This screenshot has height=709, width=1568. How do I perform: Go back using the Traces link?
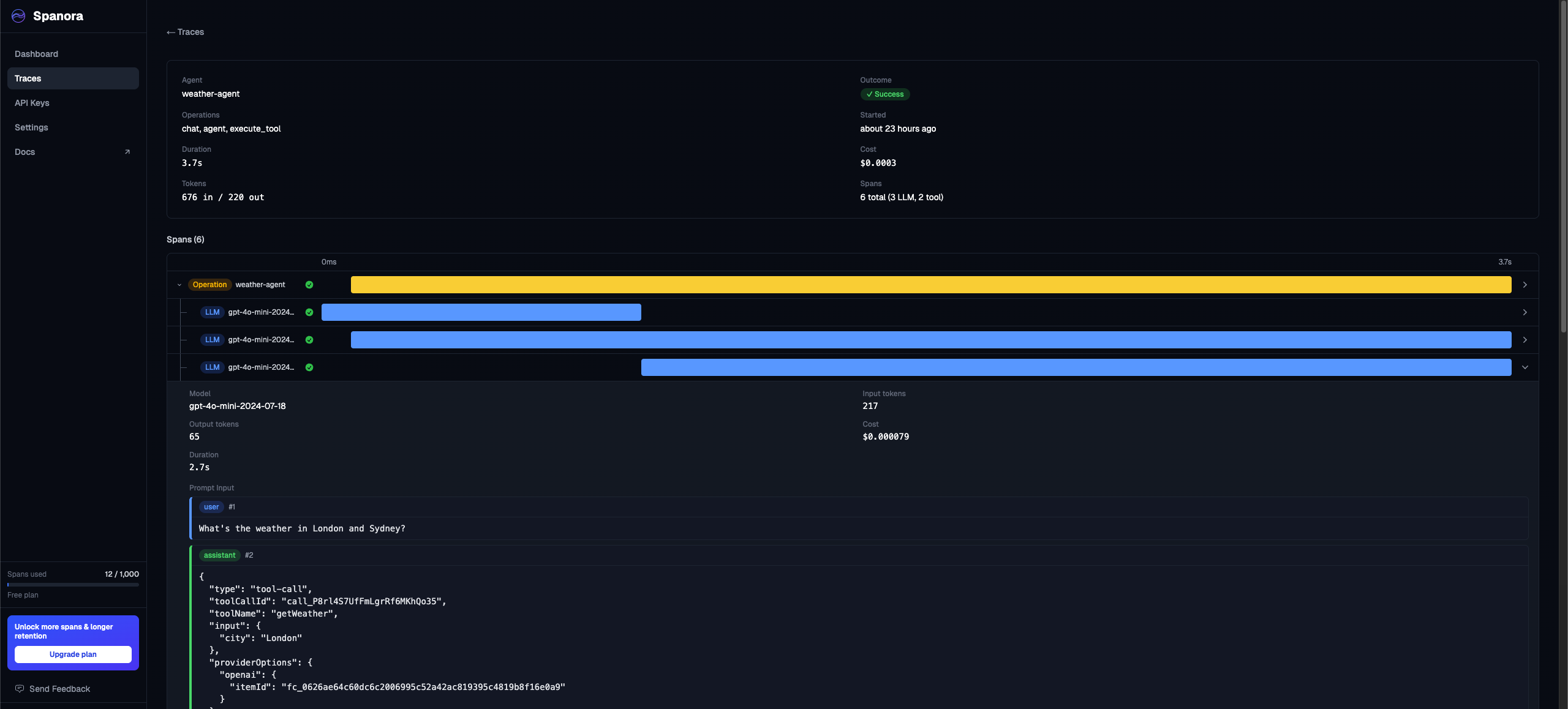tap(184, 32)
